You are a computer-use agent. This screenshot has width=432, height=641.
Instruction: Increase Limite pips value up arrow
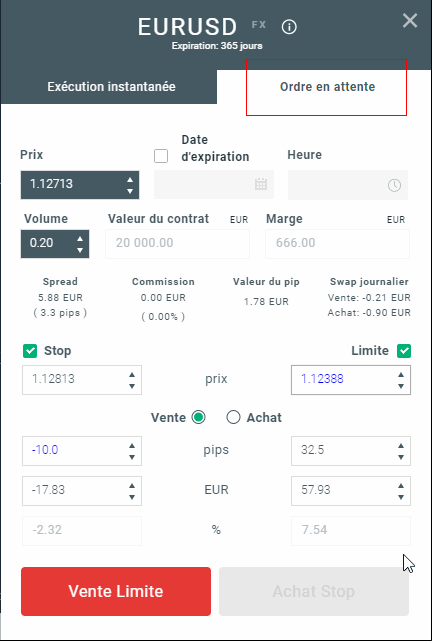pyautogui.click(x=401, y=446)
